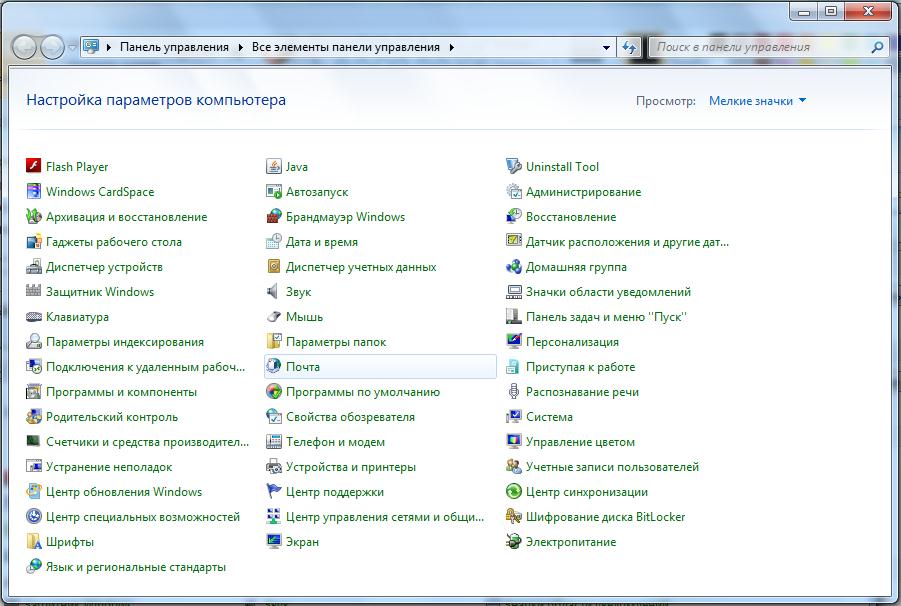Open the Защитник Windows icon
This screenshot has height=606, width=901.
(34, 292)
